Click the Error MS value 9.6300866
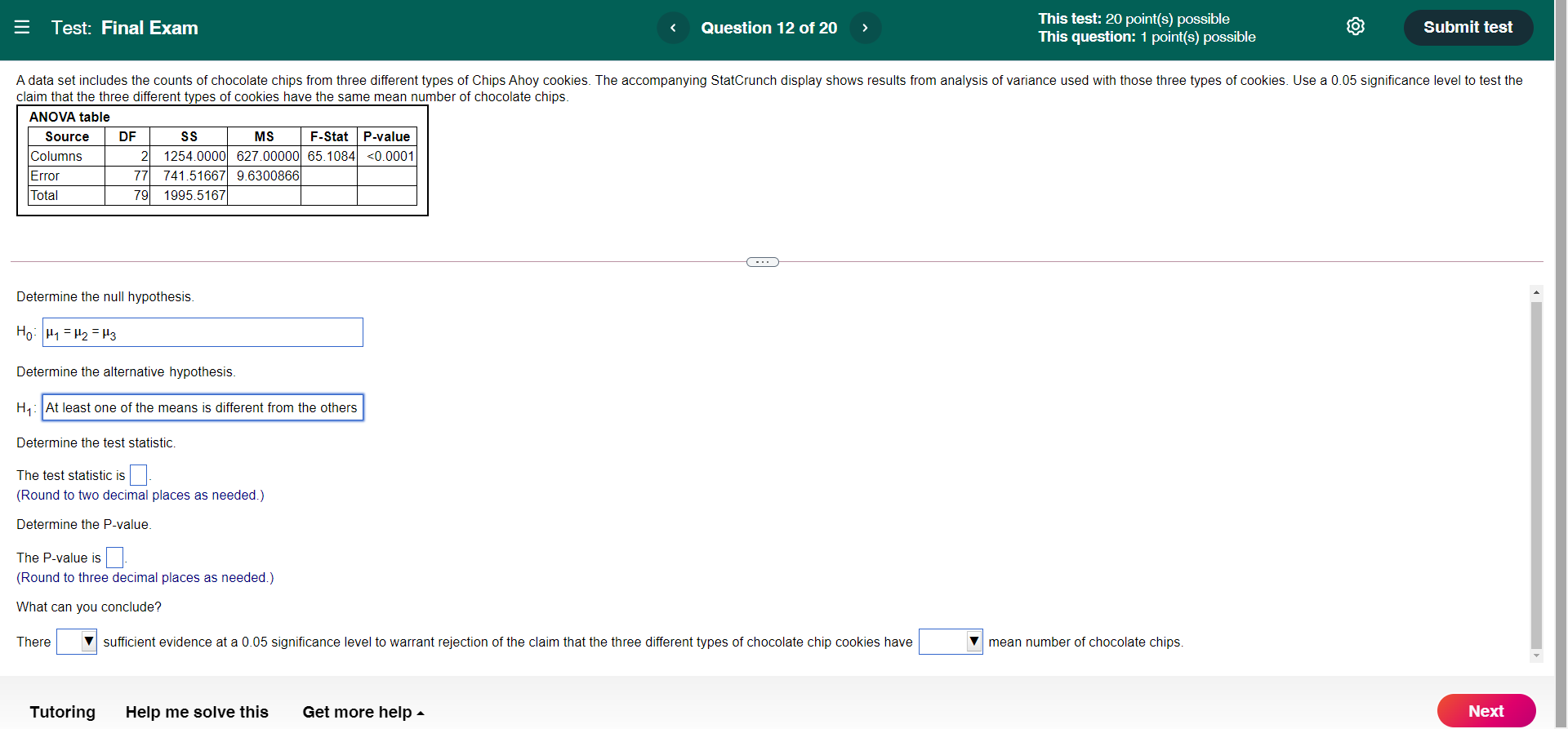The width and height of the screenshot is (1568, 729). click(267, 176)
